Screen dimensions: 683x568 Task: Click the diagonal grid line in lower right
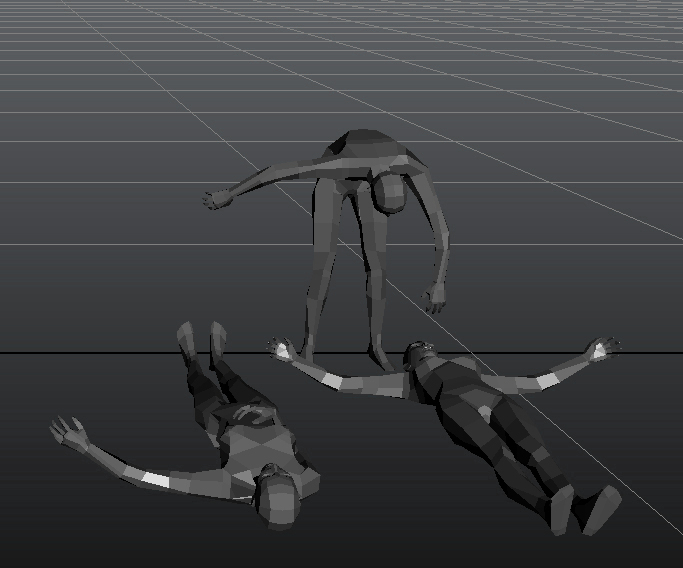pos(640,502)
